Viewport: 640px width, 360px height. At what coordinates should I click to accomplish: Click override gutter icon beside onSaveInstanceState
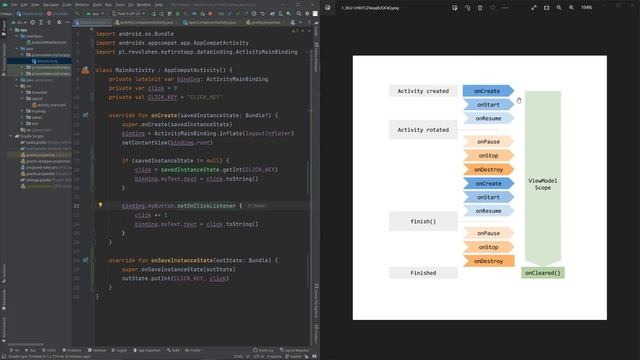click(85, 260)
